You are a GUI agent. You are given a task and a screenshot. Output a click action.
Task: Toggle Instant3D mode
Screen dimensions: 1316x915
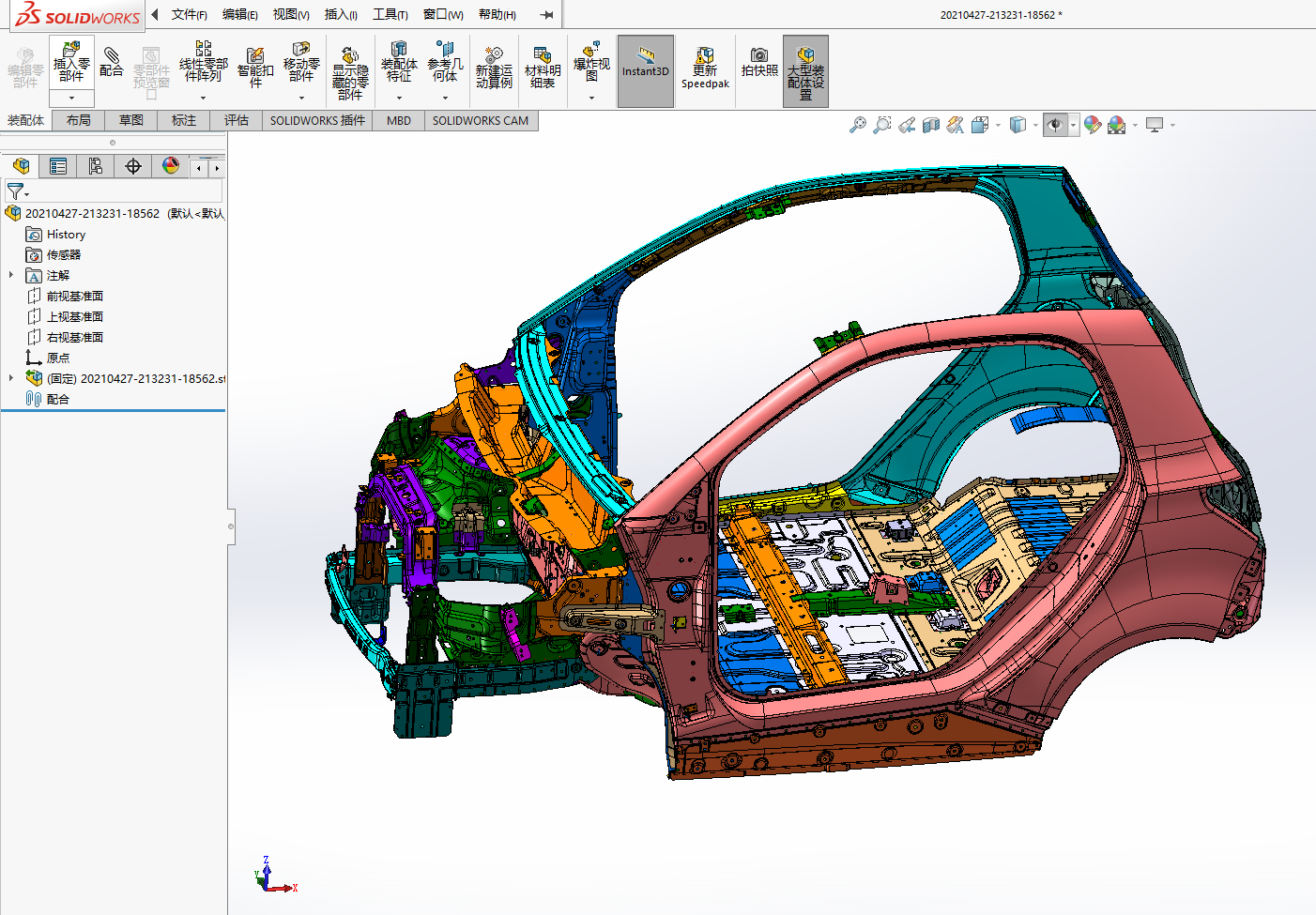[646, 70]
